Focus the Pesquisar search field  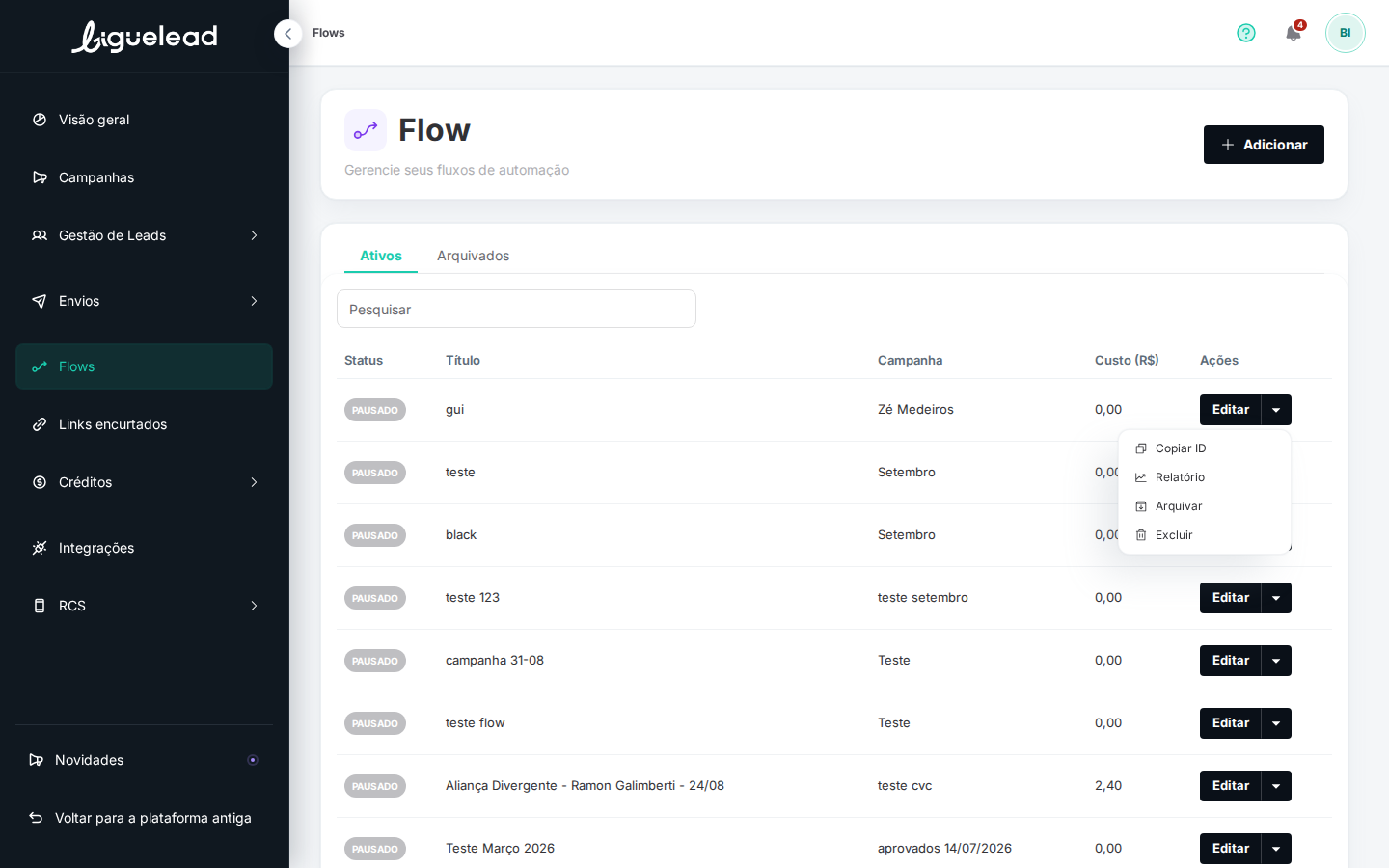[x=516, y=309]
